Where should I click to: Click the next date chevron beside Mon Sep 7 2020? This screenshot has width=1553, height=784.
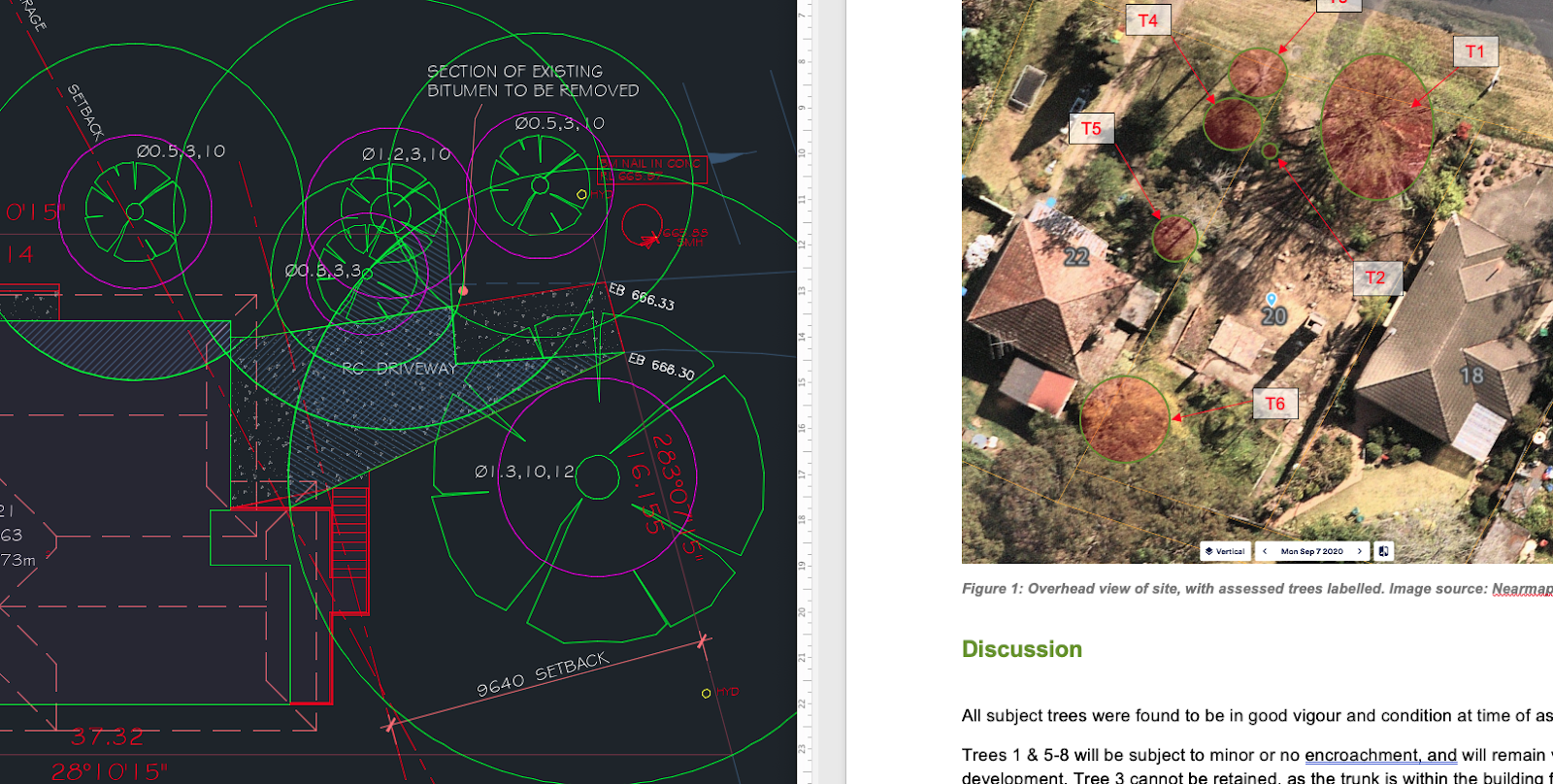[1360, 551]
